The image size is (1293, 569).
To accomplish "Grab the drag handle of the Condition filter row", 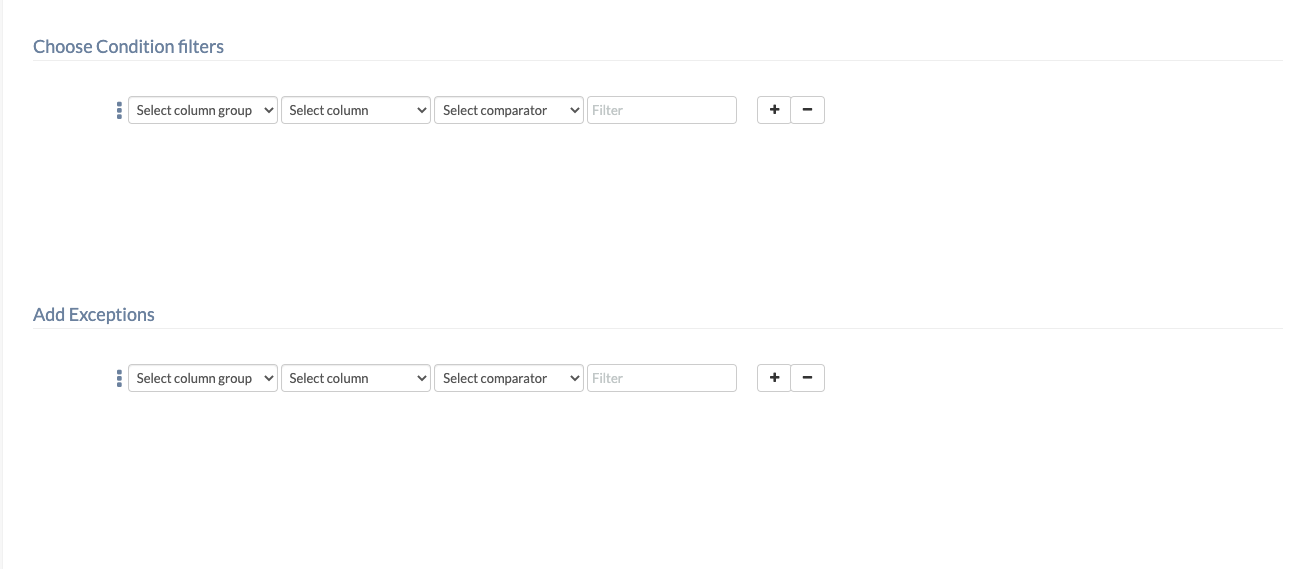I will point(119,110).
